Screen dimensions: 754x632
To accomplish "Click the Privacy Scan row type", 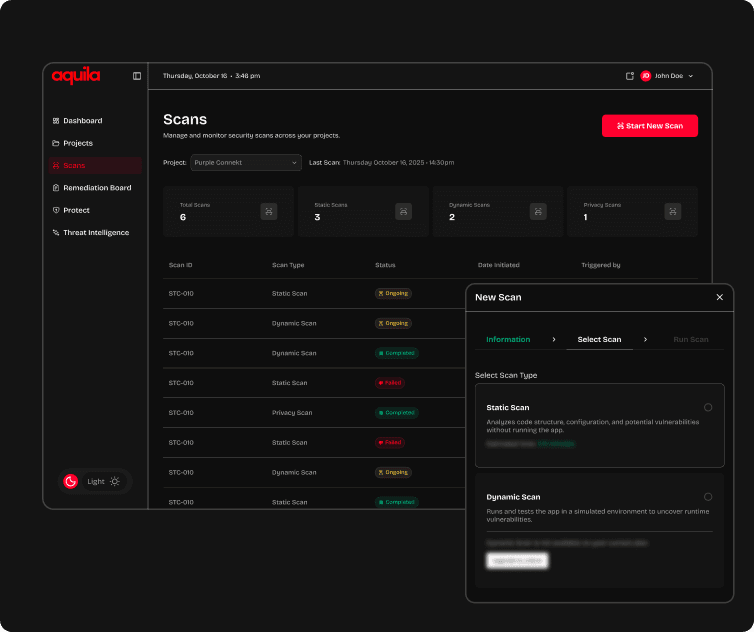I will (x=292, y=413).
